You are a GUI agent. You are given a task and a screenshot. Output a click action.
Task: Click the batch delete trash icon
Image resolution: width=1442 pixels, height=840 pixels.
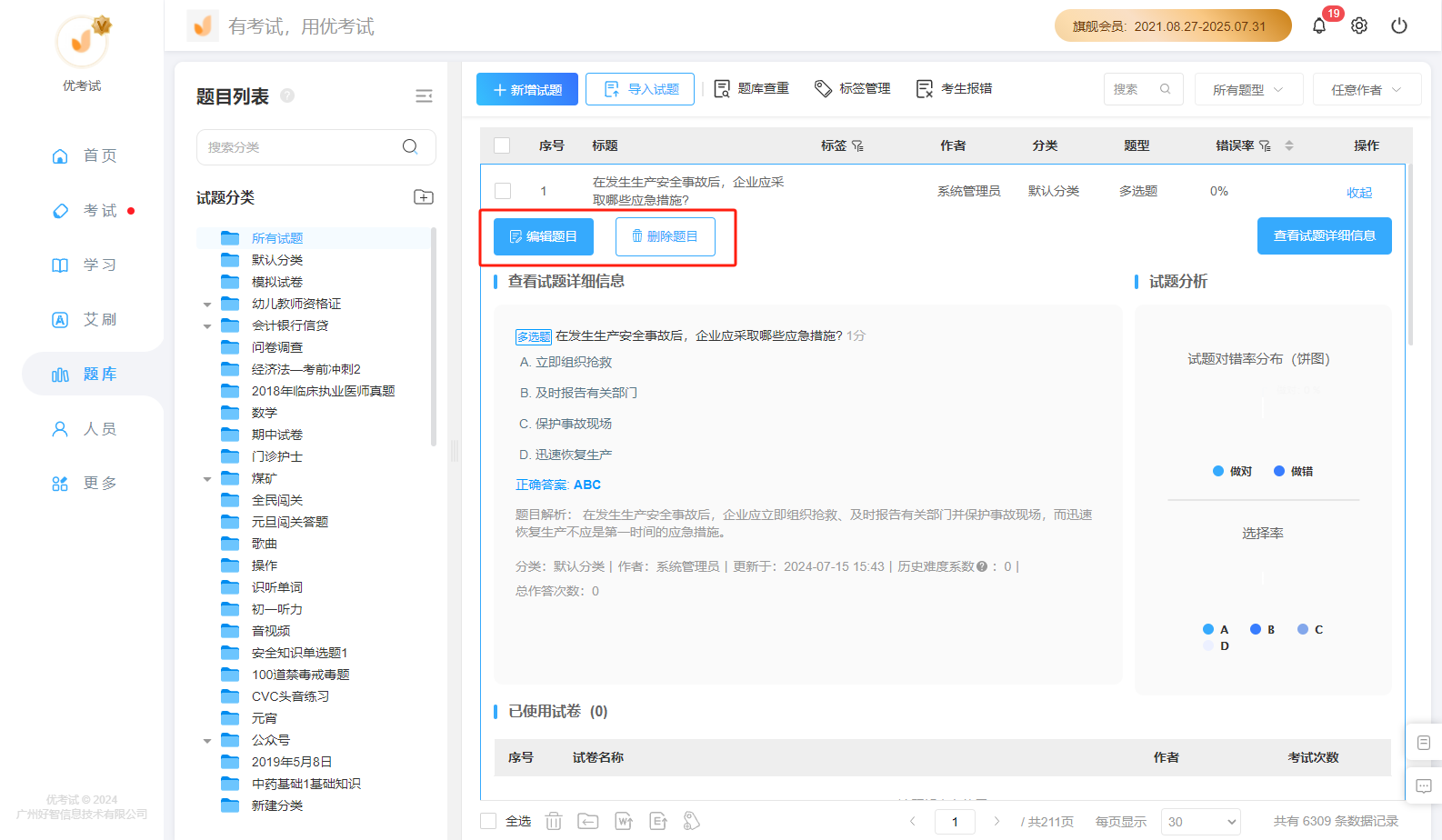coord(554,821)
